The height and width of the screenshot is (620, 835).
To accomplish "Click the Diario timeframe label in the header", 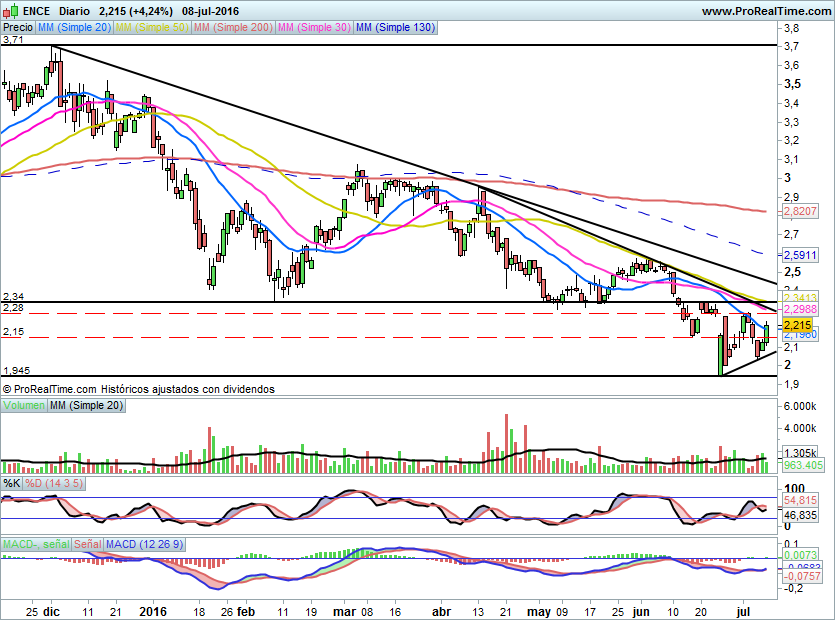I will [x=73, y=10].
